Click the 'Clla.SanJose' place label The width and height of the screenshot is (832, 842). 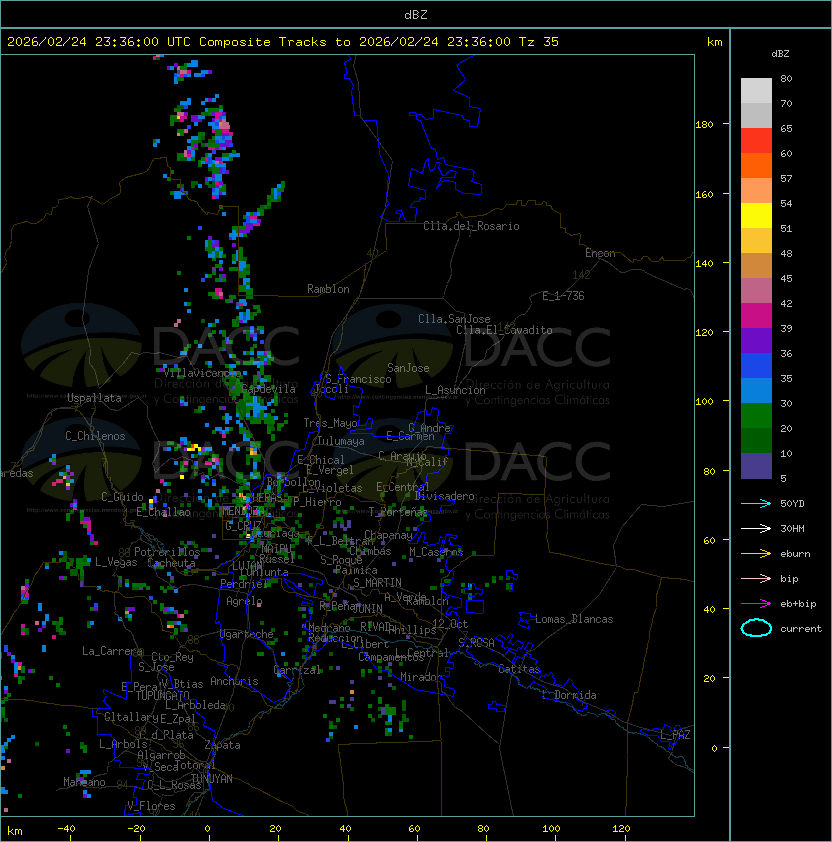tap(454, 319)
